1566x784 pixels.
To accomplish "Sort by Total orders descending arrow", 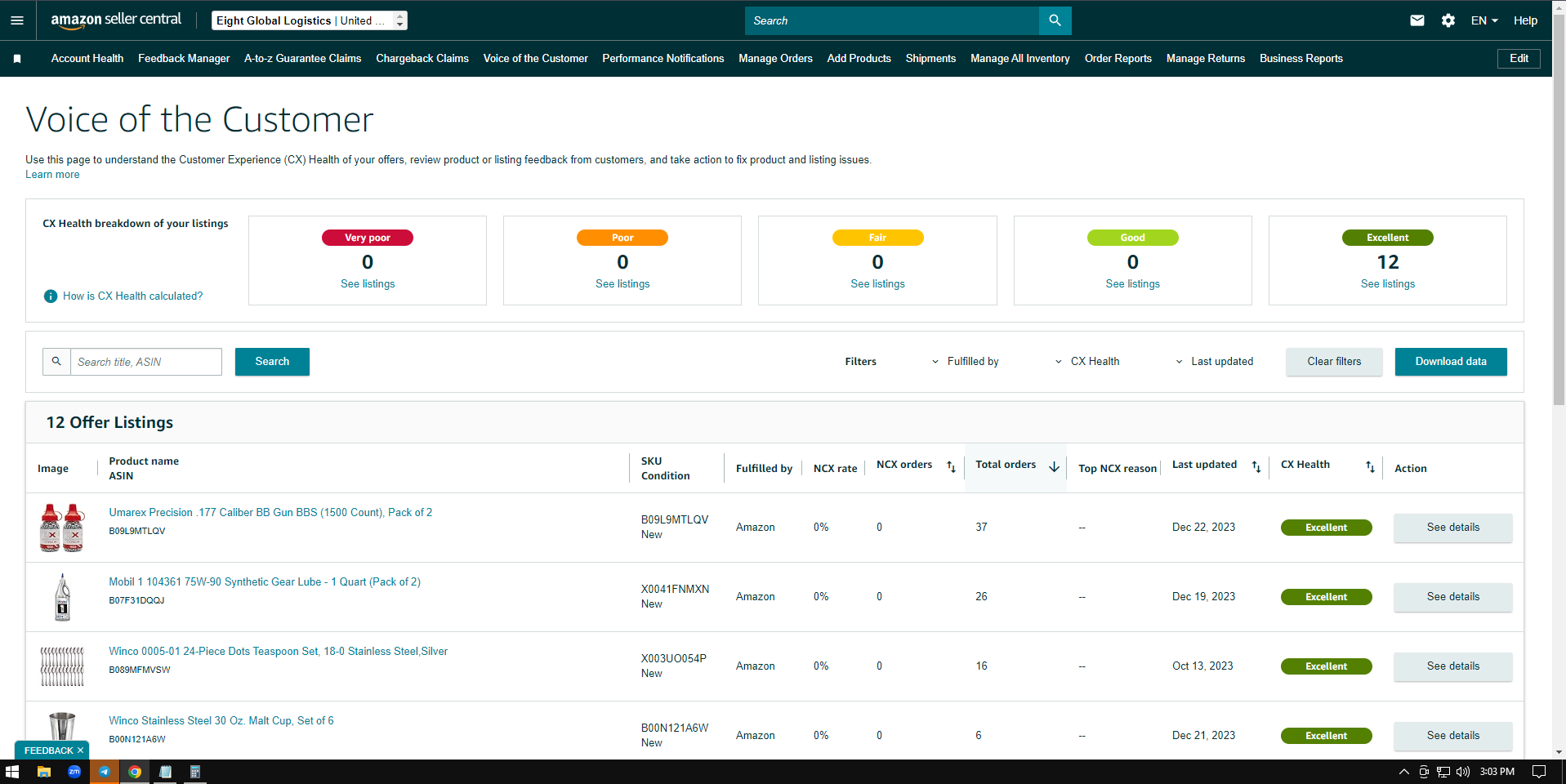I will 1055,466.
